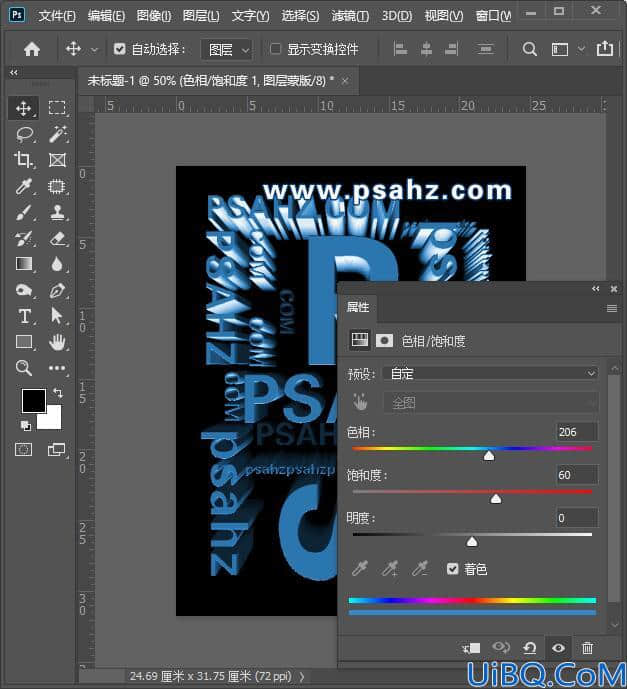Select the Frame tool
The width and height of the screenshot is (627, 689).
point(58,160)
